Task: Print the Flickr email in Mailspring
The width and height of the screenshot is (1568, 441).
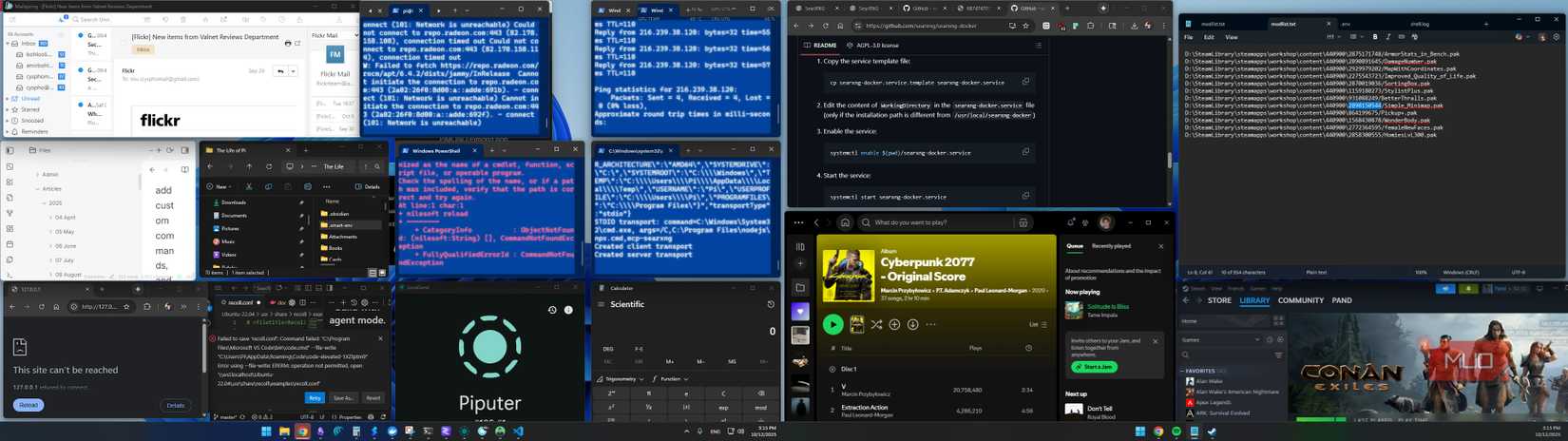Action: point(288,44)
